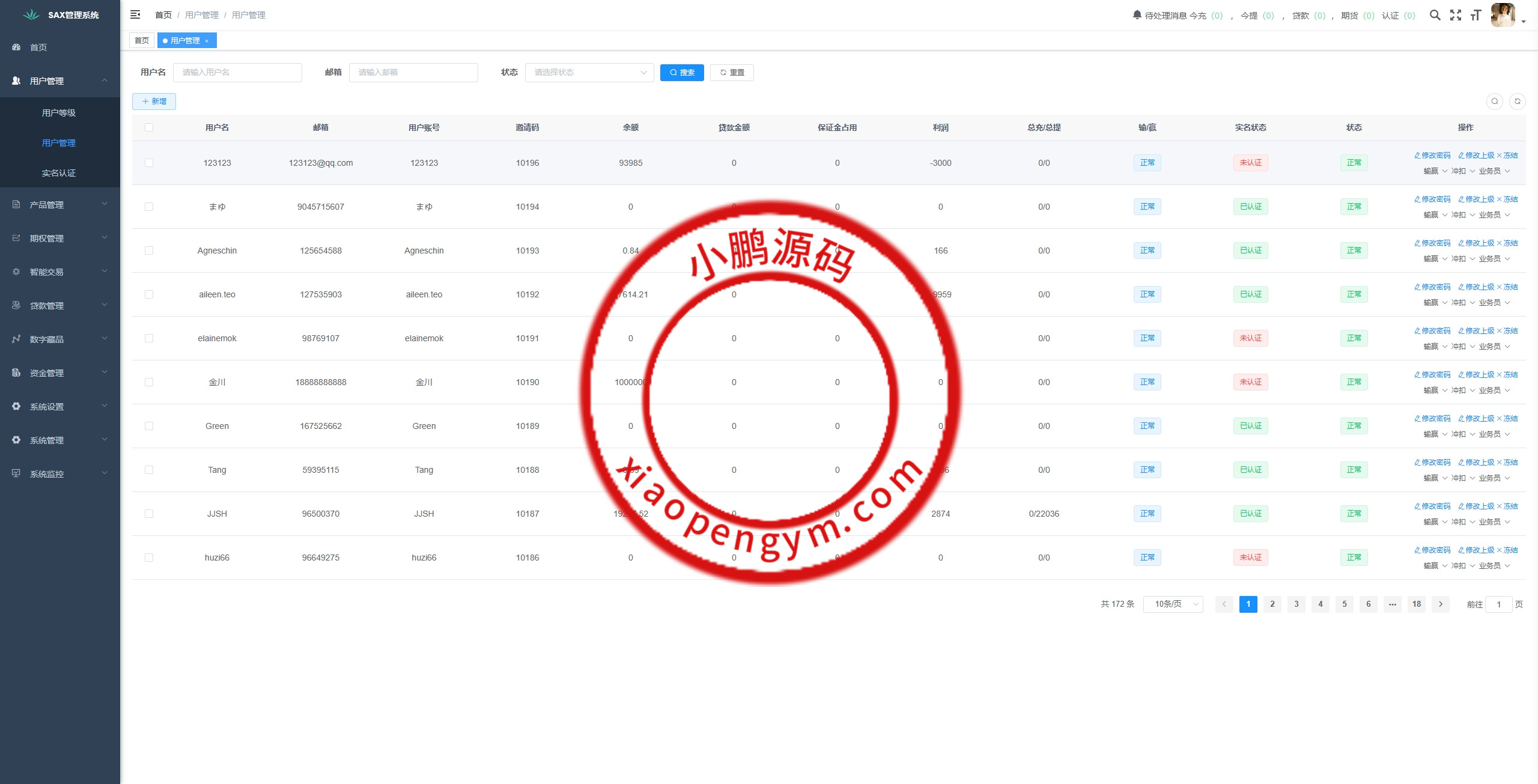This screenshot has height=784, width=1538.
Task: Switch to the 首页 tab
Action: (142, 41)
